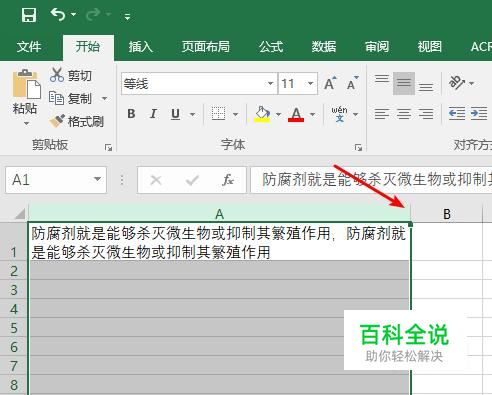The width and height of the screenshot is (492, 395).
Task: Click the 剪切 cut button
Action: pos(71,75)
